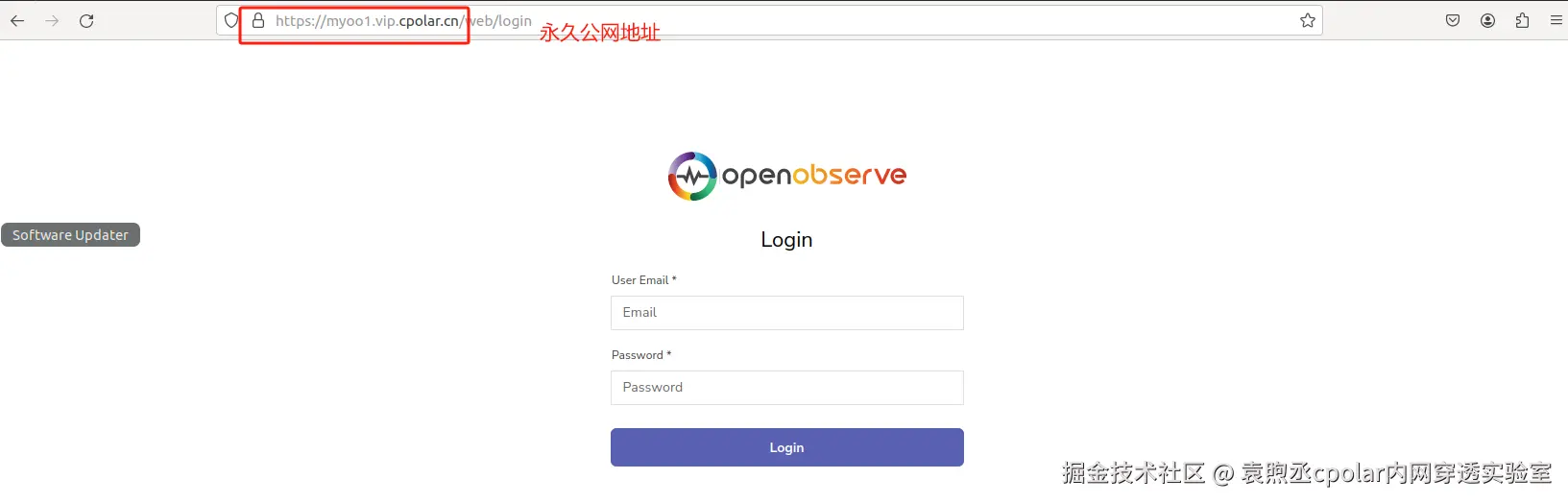Open the extensions puzzle icon
The image size is (1568, 503).
click(1522, 20)
